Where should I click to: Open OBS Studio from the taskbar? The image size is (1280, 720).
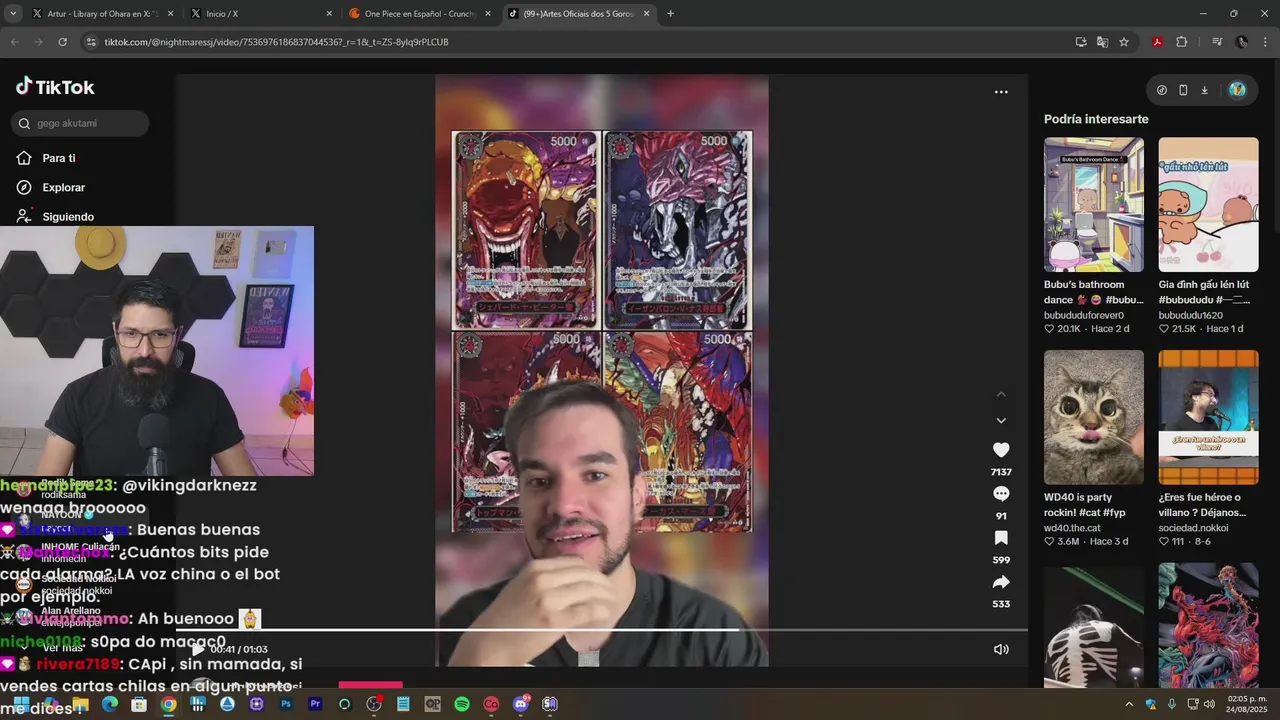point(374,704)
